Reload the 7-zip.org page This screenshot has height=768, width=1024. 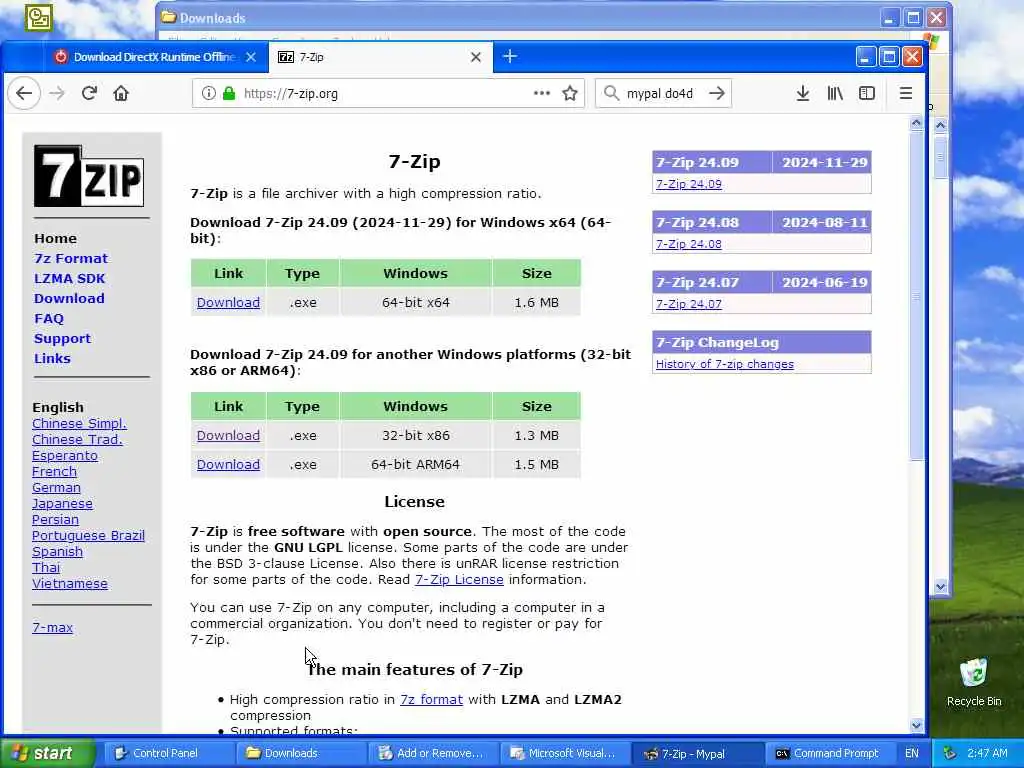click(x=89, y=93)
